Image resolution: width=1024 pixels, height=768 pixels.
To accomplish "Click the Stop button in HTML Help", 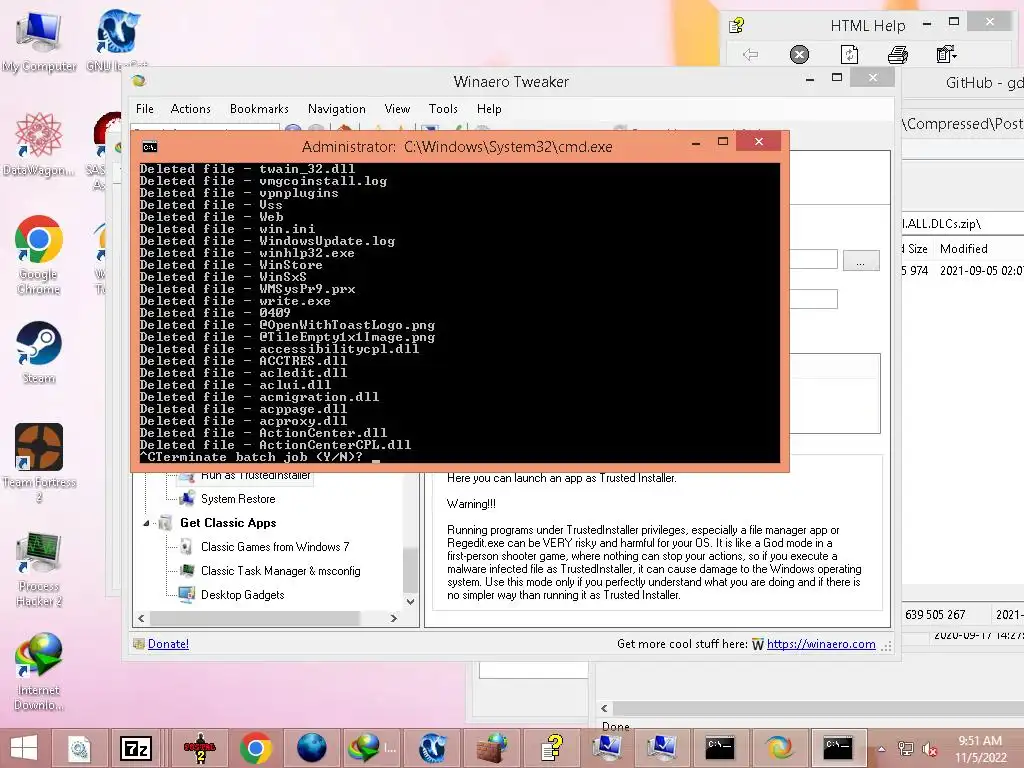I will pyautogui.click(x=799, y=54).
